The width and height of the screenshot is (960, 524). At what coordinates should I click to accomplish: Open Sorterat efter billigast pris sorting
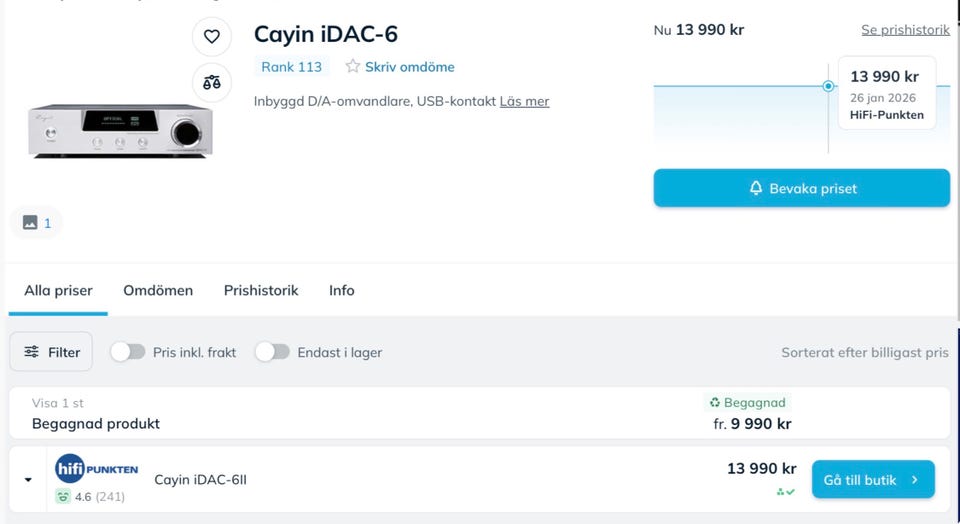pyautogui.click(x=864, y=353)
